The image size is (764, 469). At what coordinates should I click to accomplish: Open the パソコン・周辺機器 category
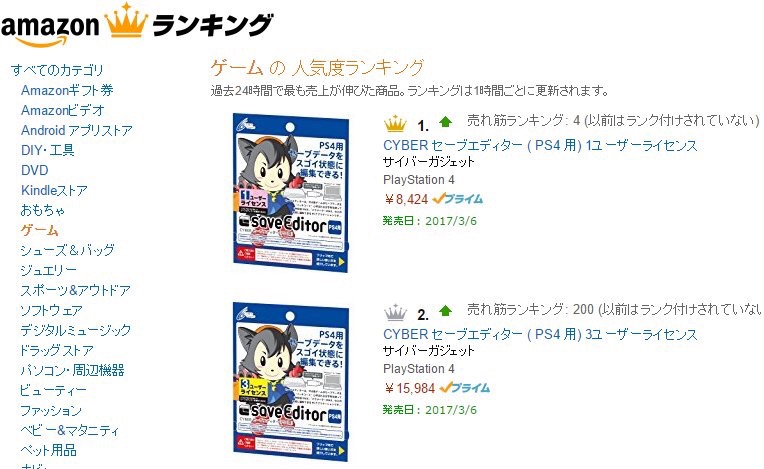click(x=72, y=370)
